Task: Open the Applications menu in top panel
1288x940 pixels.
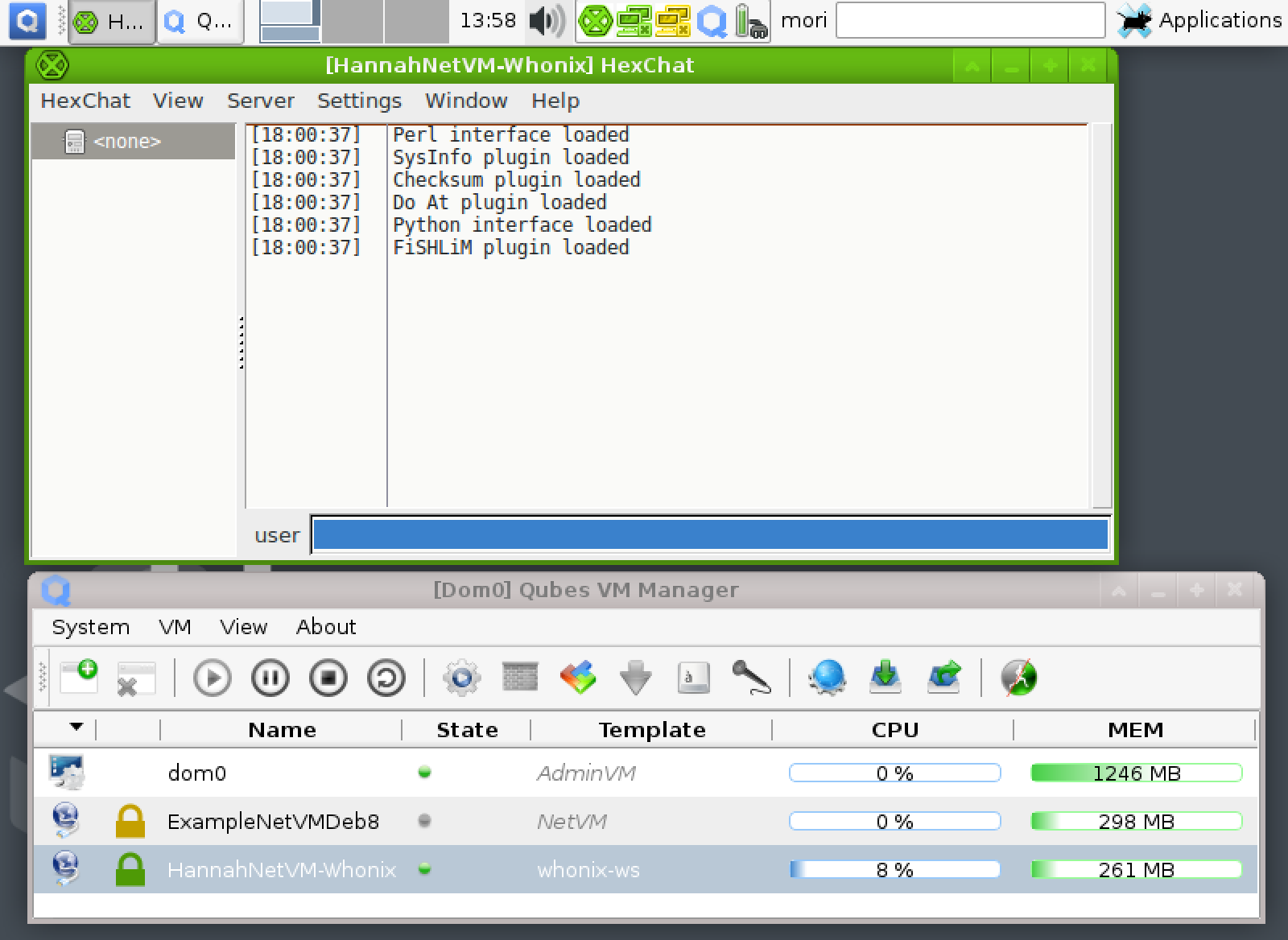Action: [x=1199, y=21]
